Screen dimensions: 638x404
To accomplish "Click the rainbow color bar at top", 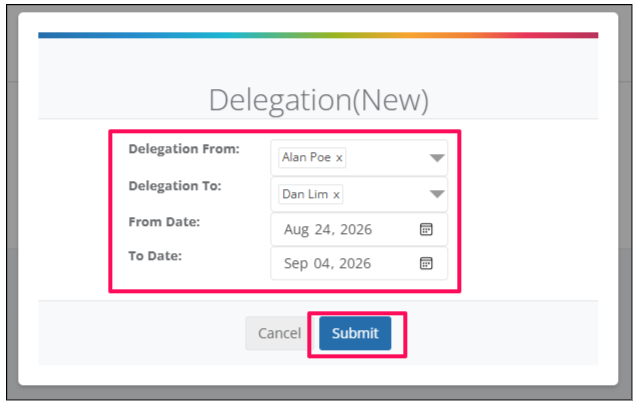I will coord(318,35).
